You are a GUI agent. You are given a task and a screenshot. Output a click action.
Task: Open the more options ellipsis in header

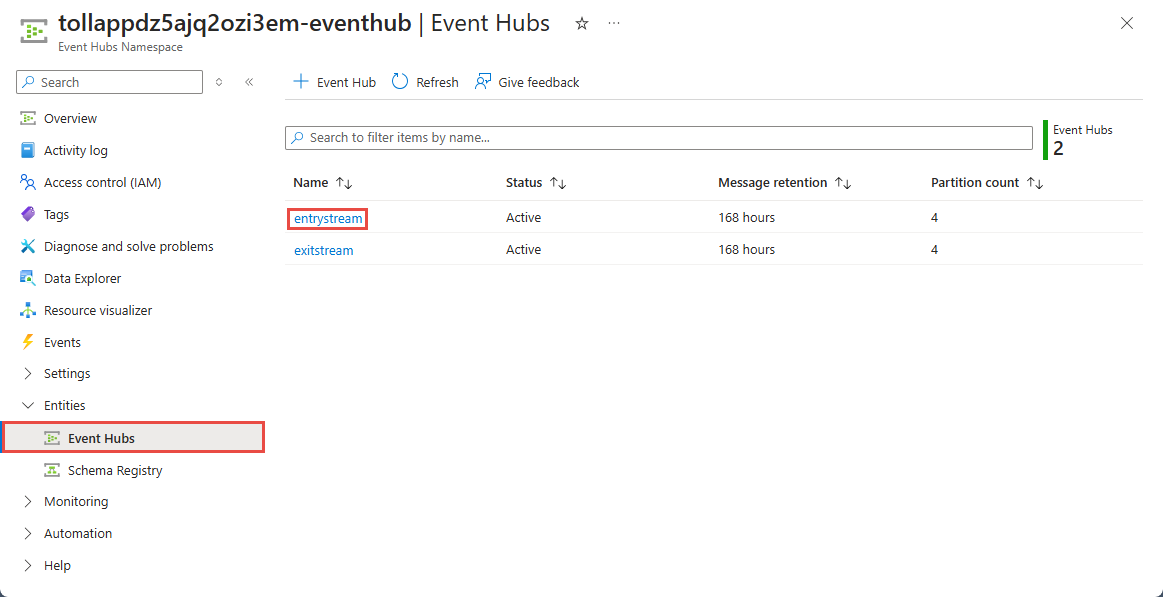pyautogui.click(x=613, y=24)
